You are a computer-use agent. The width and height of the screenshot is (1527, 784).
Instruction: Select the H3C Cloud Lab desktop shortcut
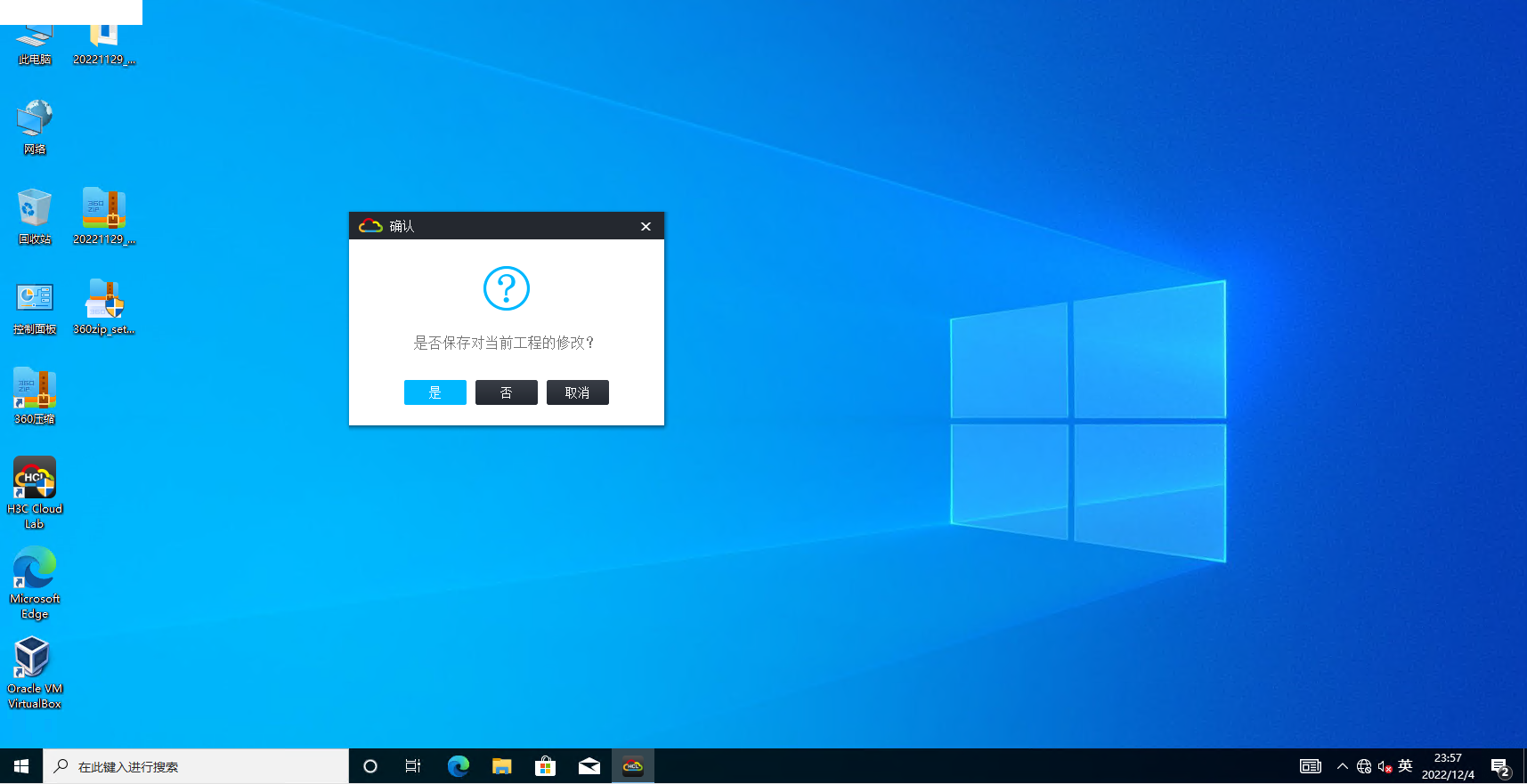pyautogui.click(x=35, y=493)
